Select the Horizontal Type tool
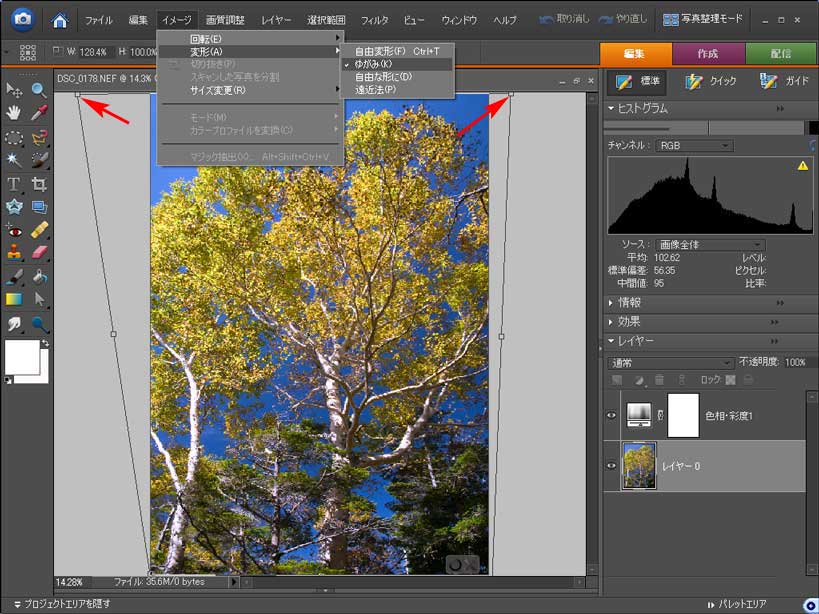Screen dimensions: 819x614 pos(14,184)
